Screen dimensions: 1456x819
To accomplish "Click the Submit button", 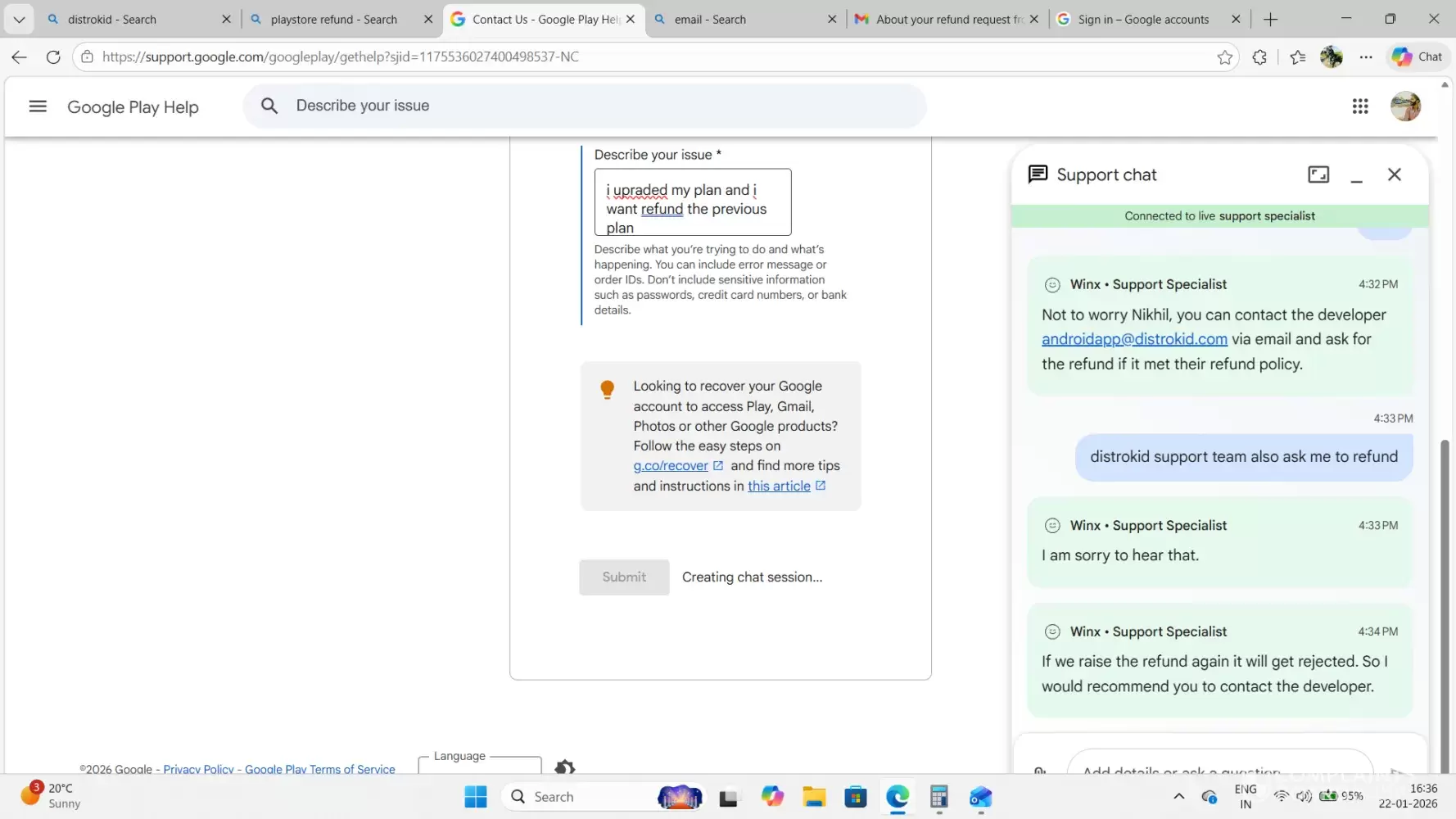I will coord(624,577).
